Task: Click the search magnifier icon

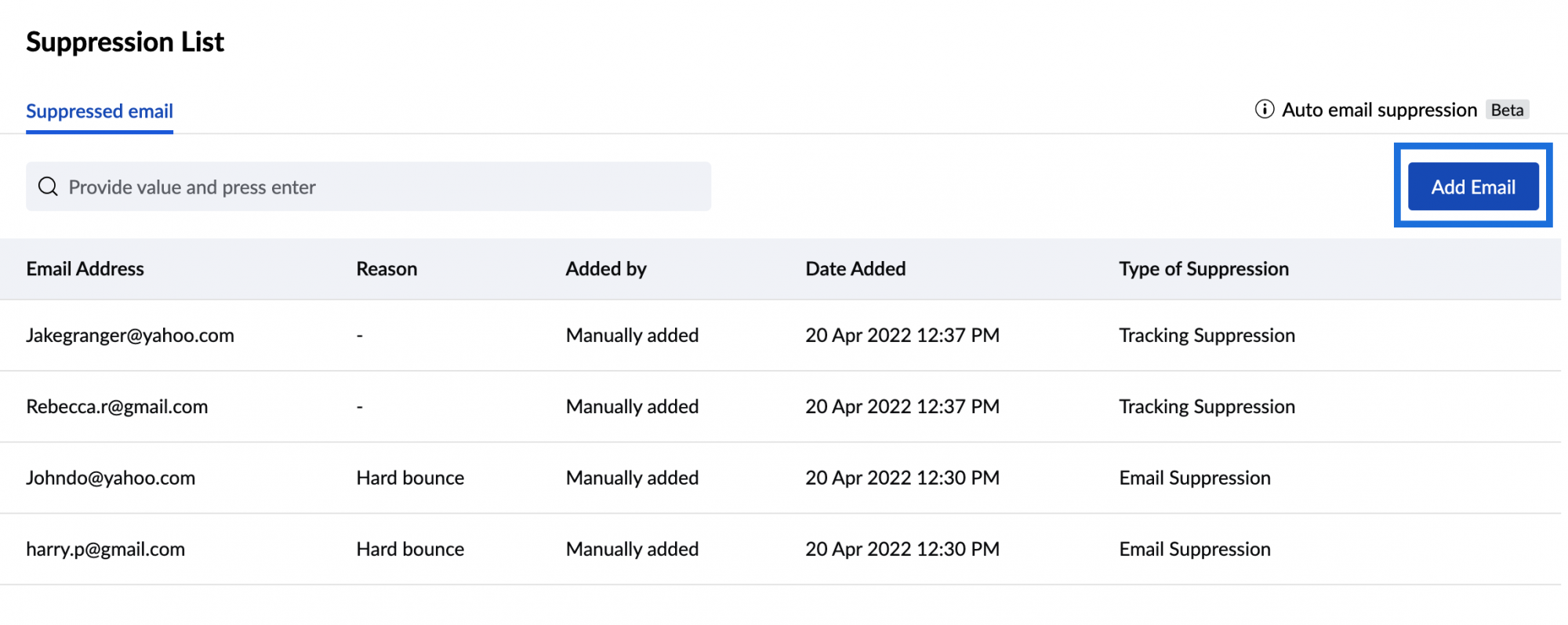Action: click(48, 187)
